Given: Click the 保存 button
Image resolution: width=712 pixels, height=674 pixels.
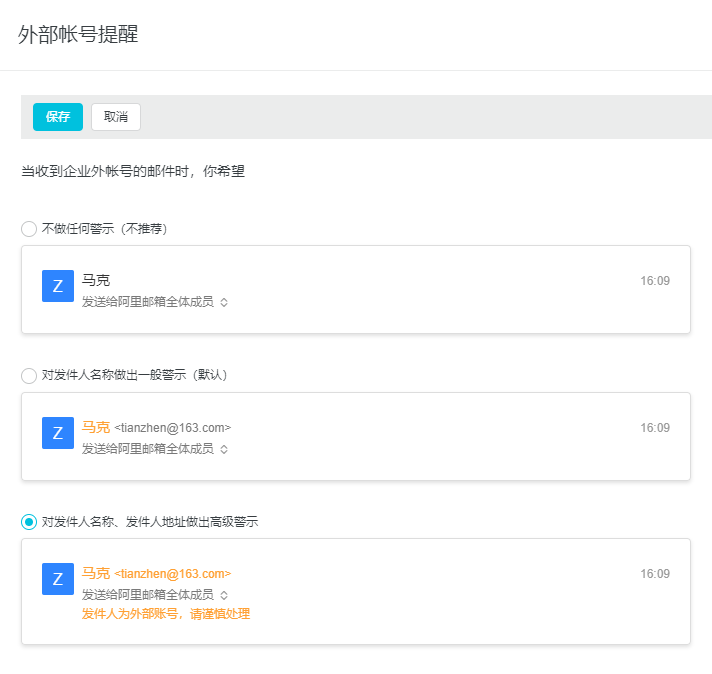Looking at the screenshot, I should pyautogui.click(x=58, y=117).
